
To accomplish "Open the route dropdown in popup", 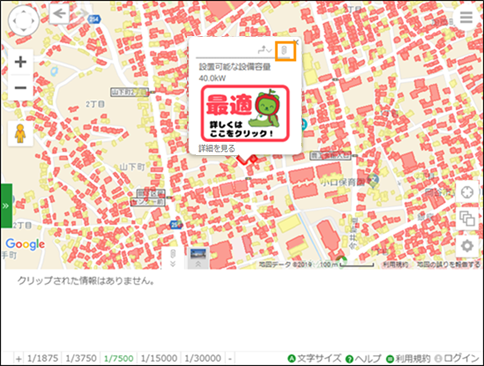I will [265, 51].
